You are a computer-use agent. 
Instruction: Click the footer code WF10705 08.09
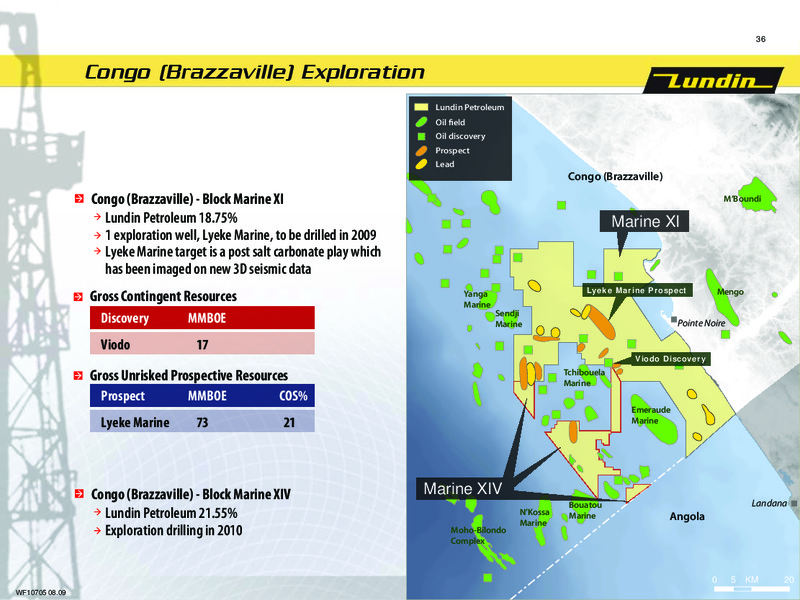point(40,592)
